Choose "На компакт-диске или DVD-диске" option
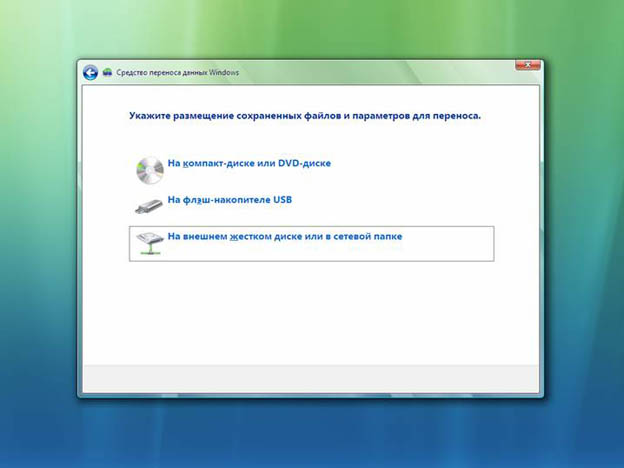Viewport: 624px width, 468px height. [x=249, y=163]
